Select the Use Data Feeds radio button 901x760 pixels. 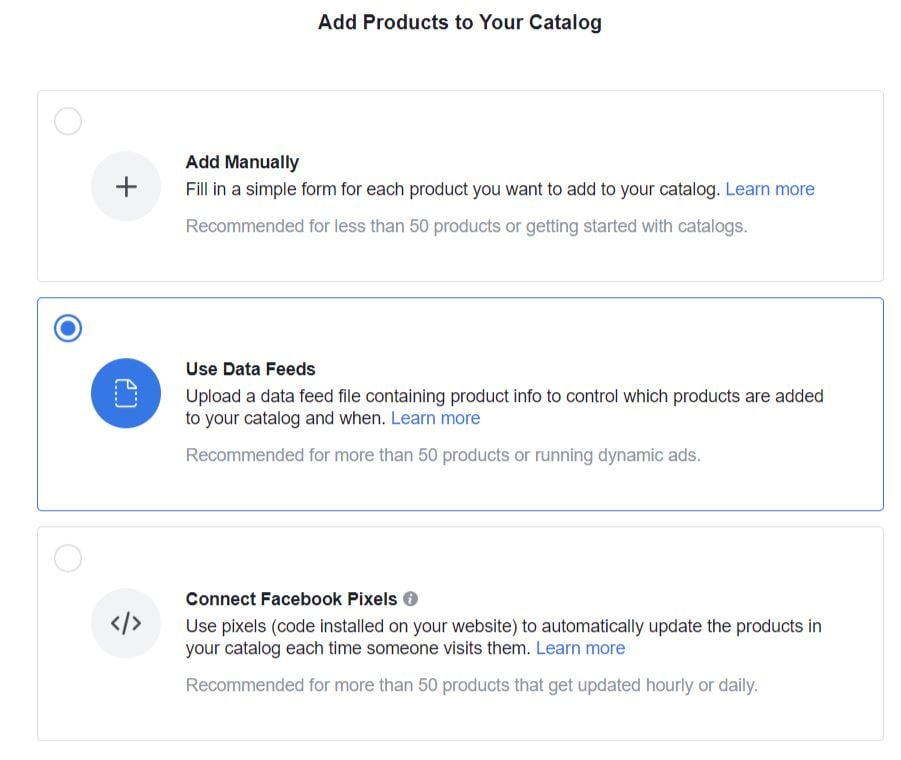[68, 328]
